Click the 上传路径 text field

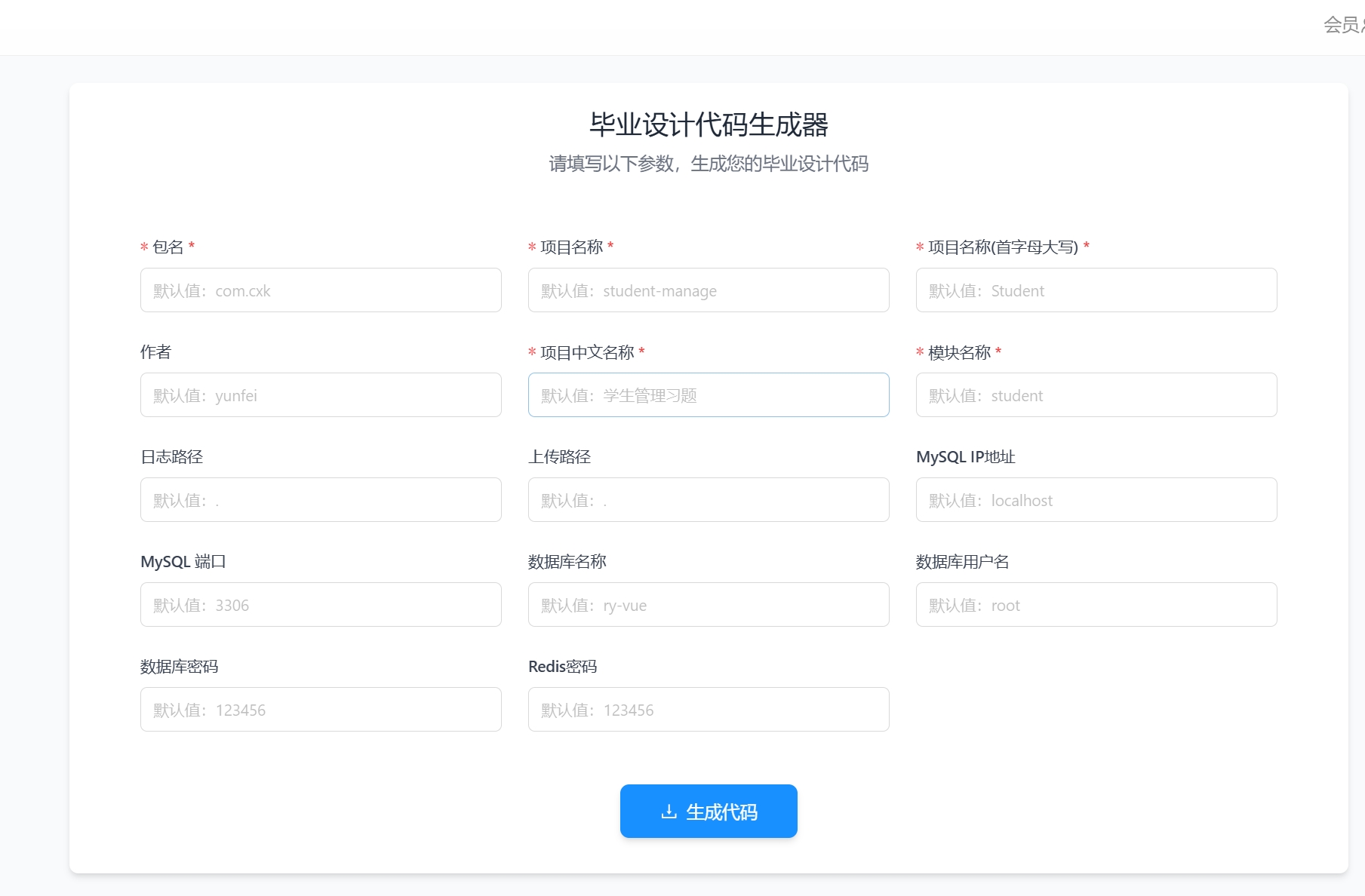(708, 500)
